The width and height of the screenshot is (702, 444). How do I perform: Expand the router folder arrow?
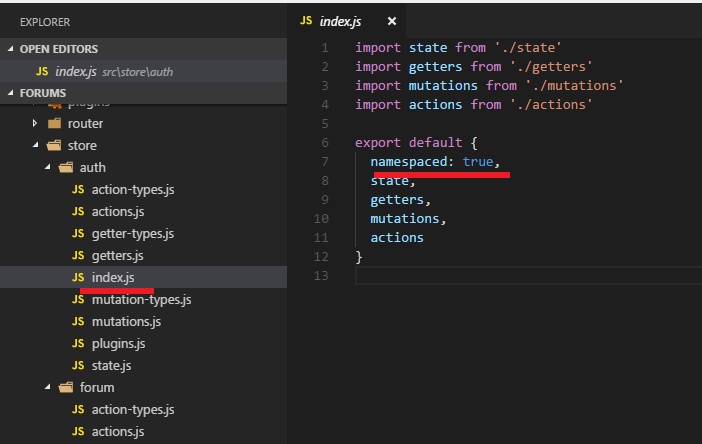pyautogui.click(x=35, y=123)
